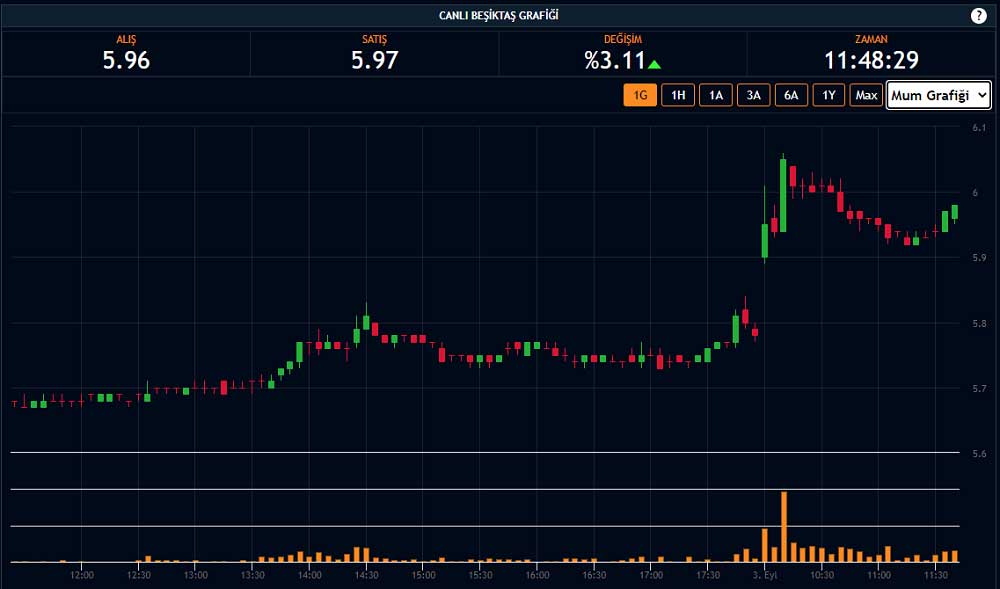The width and height of the screenshot is (1000, 589).
Task: Click the 14:30 time axis label
Action: pos(367,575)
